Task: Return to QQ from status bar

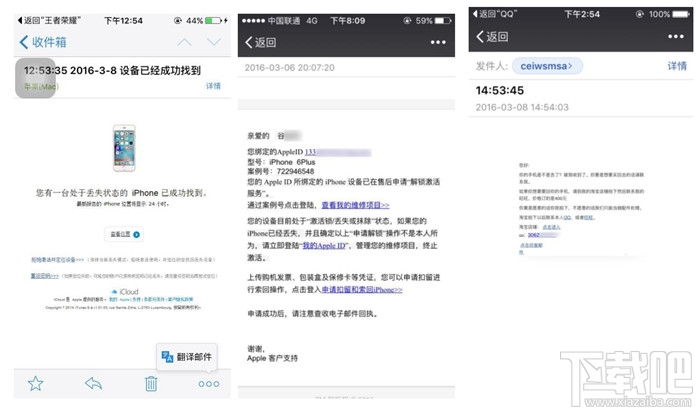Action: pyautogui.click(x=495, y=14)
